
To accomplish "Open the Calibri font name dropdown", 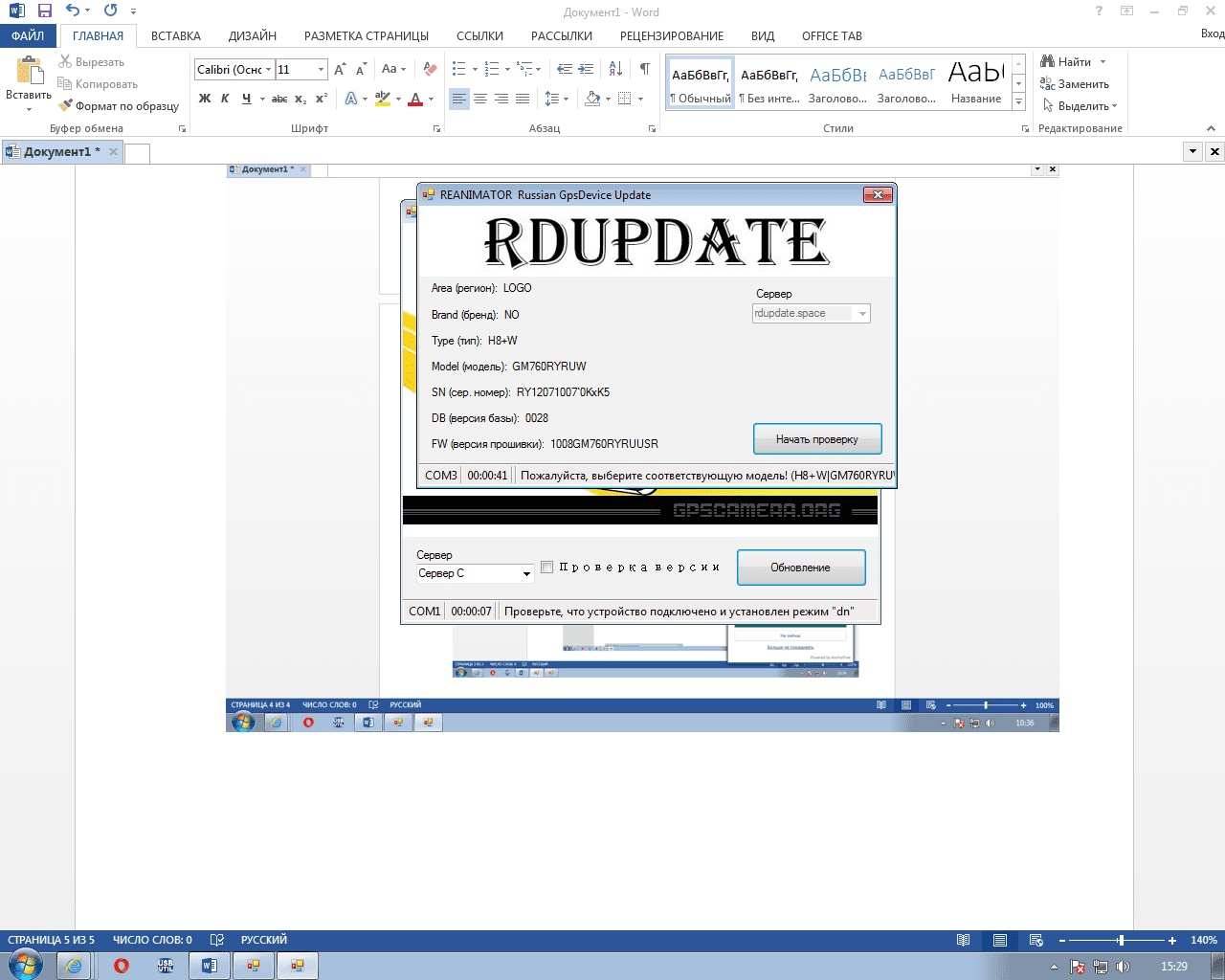I will point(269,70).
